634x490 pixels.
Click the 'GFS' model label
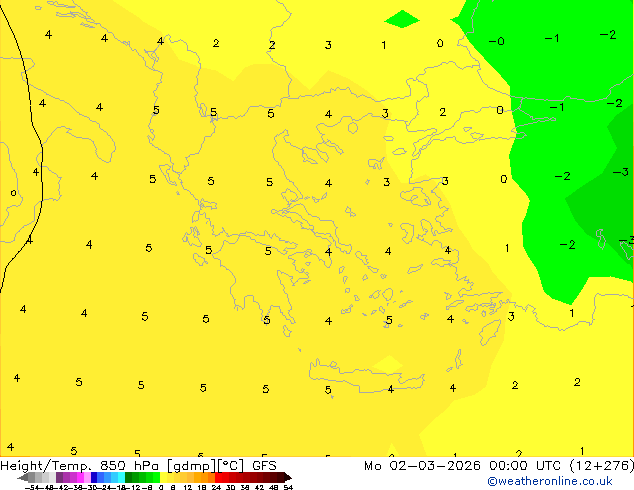264,465
